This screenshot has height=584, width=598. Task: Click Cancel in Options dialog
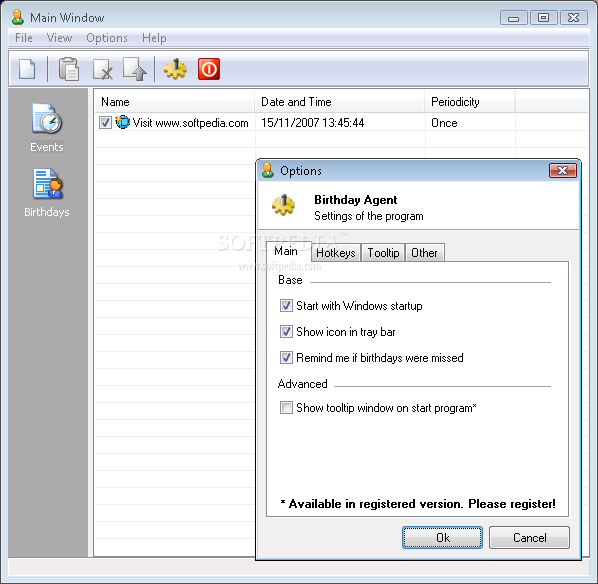(x=529, y=537)
